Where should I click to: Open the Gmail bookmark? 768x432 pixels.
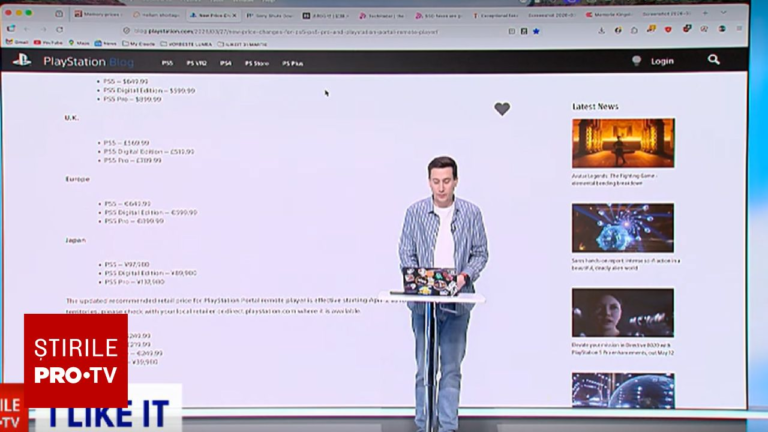pyautogui.click(x=17, y=43)
